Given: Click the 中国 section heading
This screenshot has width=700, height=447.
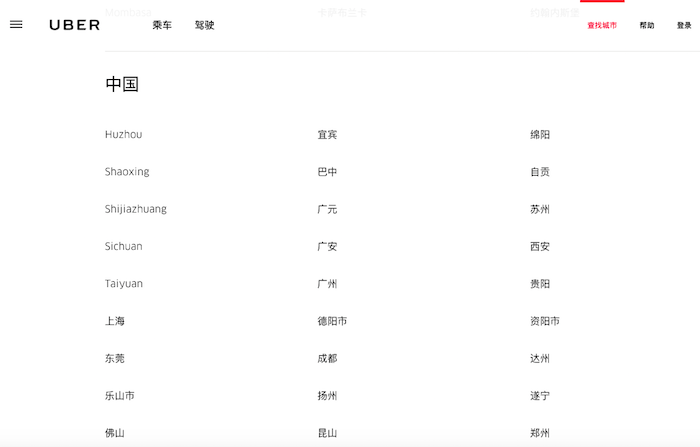Looking at the screenshot, I should point(122,84).
